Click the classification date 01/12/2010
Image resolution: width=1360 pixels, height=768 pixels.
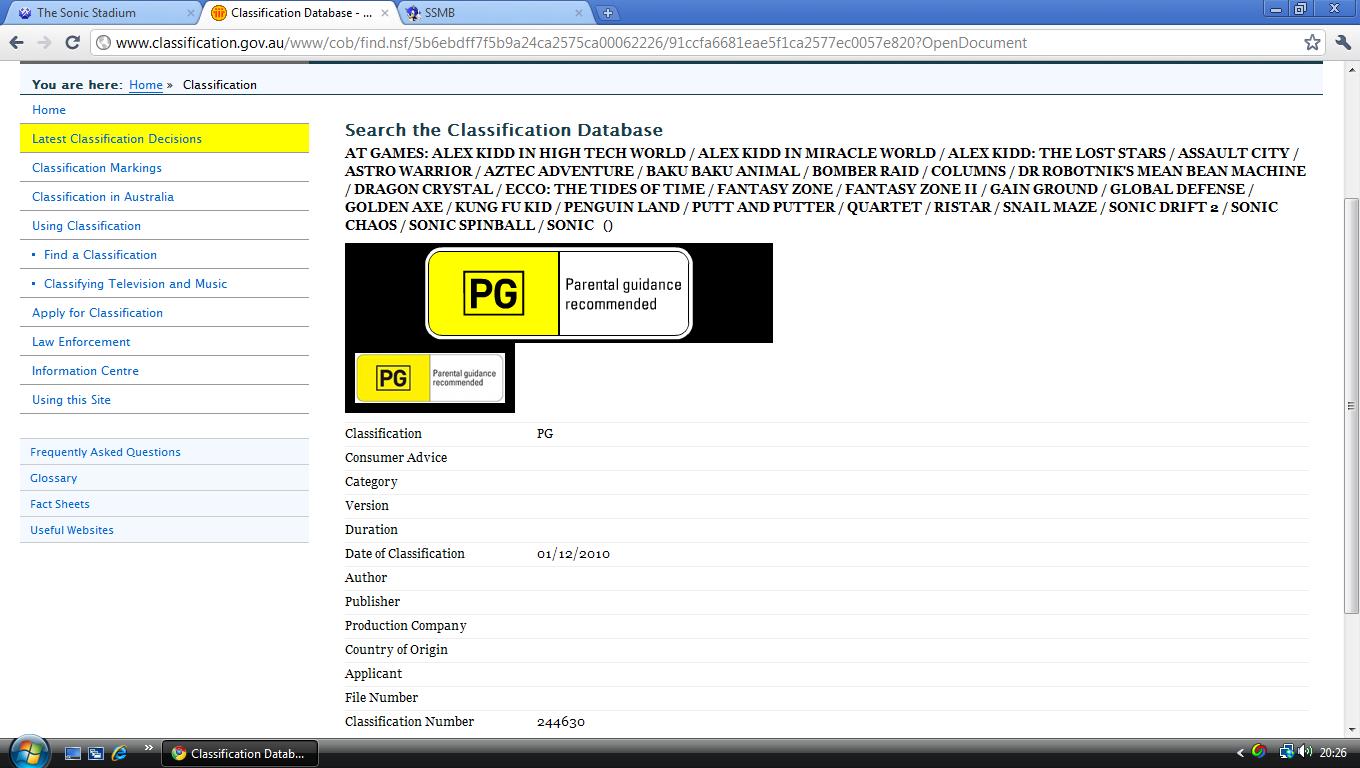573,554
